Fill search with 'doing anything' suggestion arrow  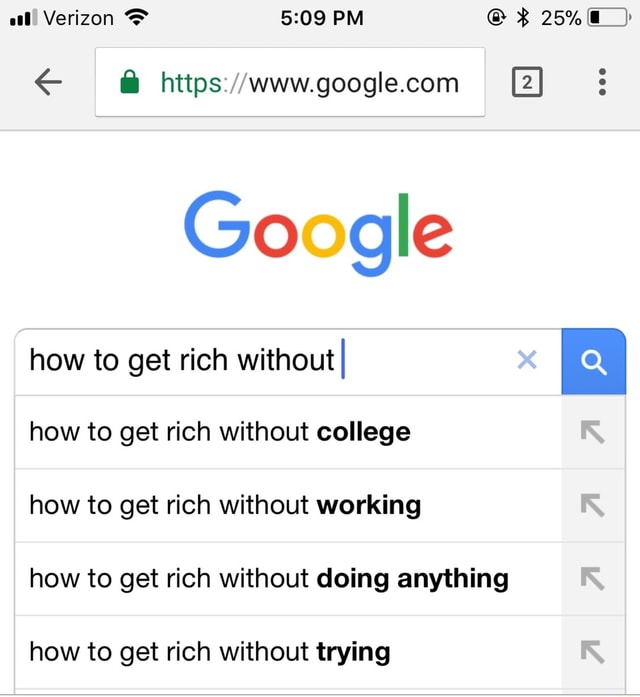click(593, 579)
